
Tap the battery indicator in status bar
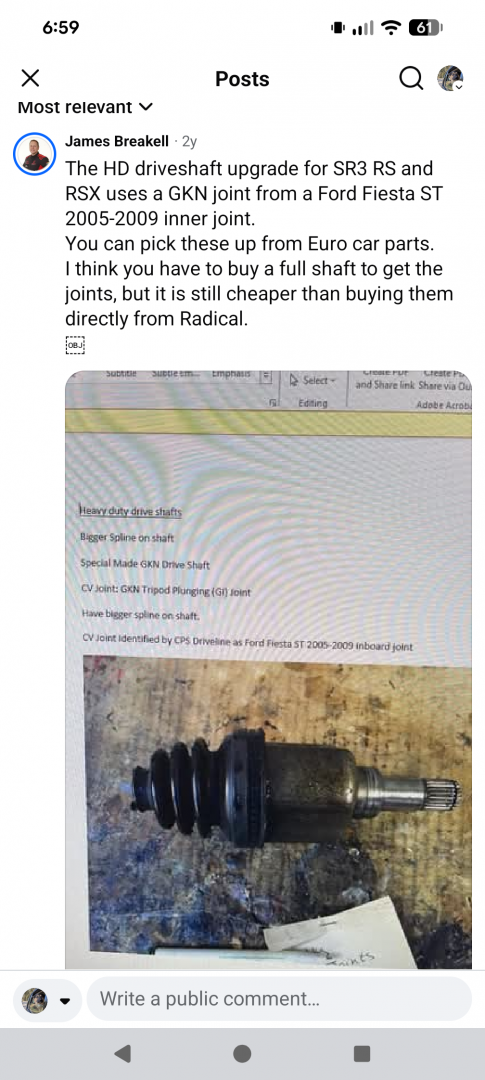(424, 28)
